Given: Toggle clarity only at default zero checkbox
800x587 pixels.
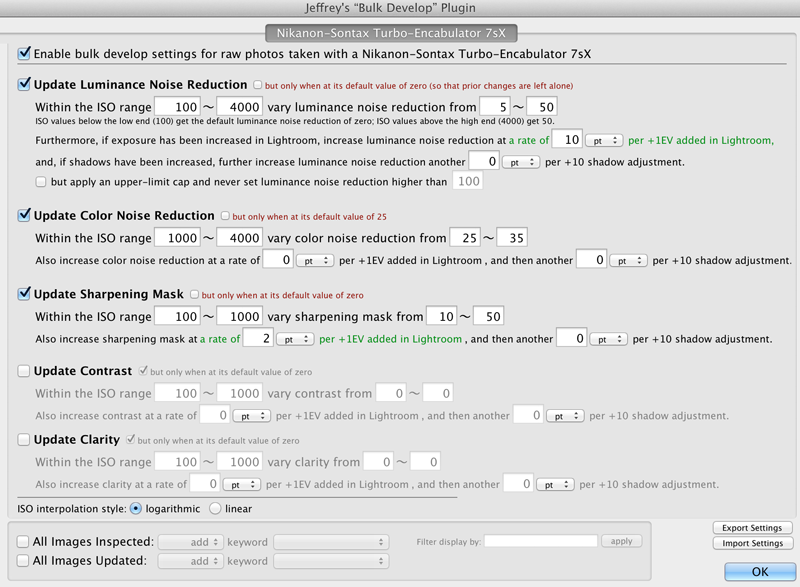Looking at the screenshot, I should click(131, 440).
